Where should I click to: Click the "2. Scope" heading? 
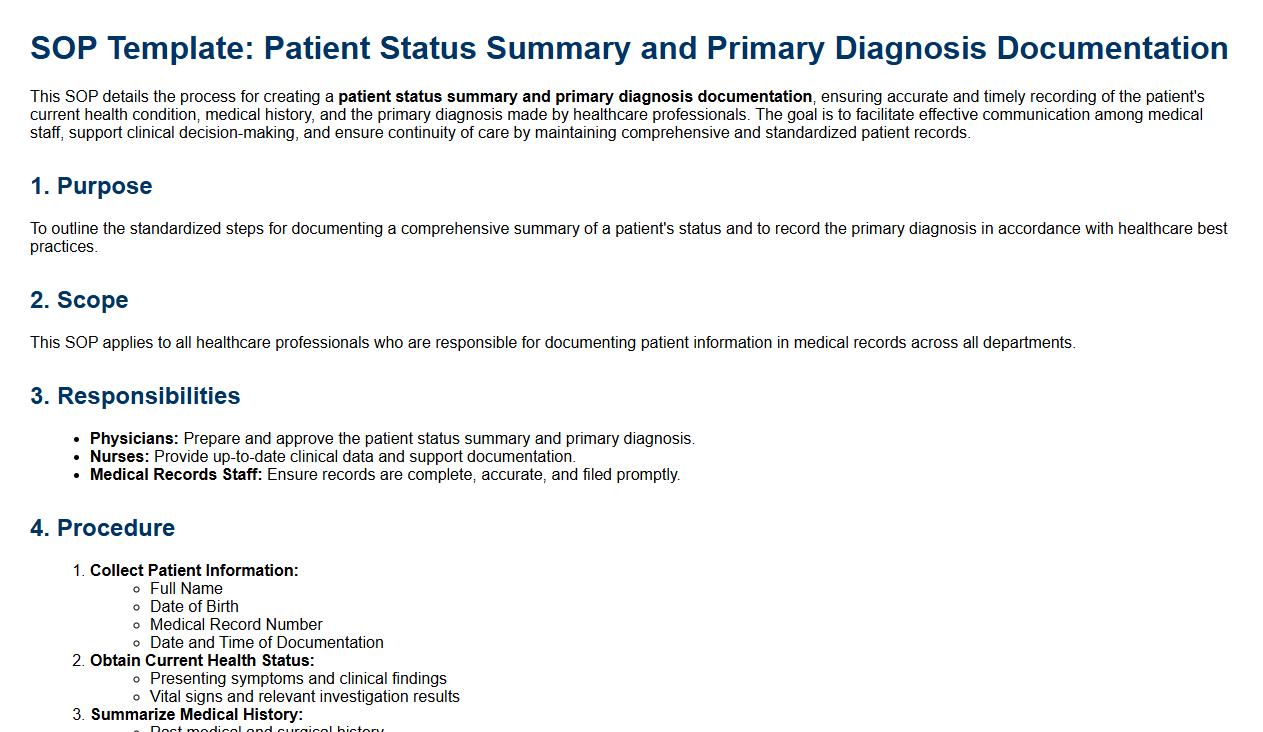click(79, 300)
